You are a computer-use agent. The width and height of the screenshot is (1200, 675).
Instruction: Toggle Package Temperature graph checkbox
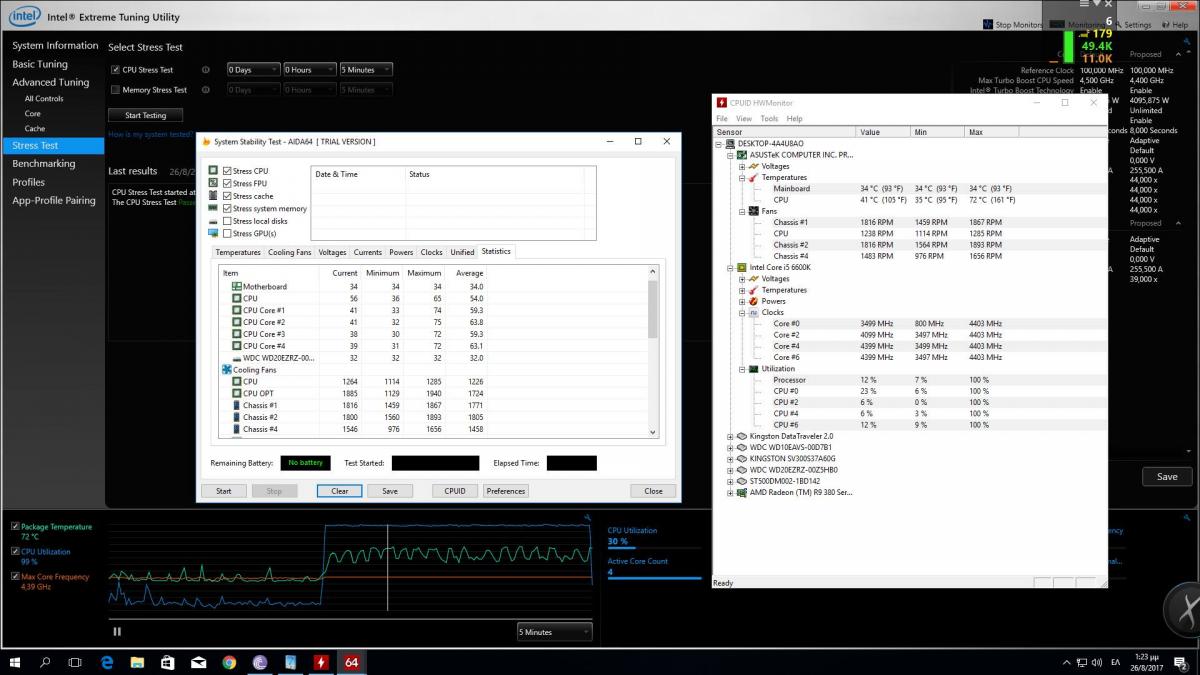click(15, 527)
